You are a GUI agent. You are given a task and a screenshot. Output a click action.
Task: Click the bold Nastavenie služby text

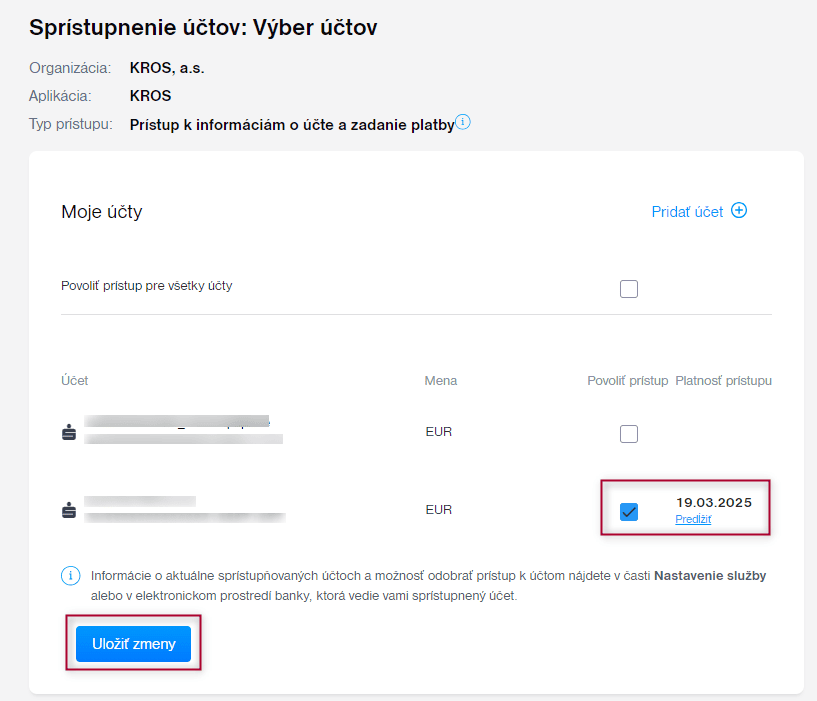pos(710,576)
